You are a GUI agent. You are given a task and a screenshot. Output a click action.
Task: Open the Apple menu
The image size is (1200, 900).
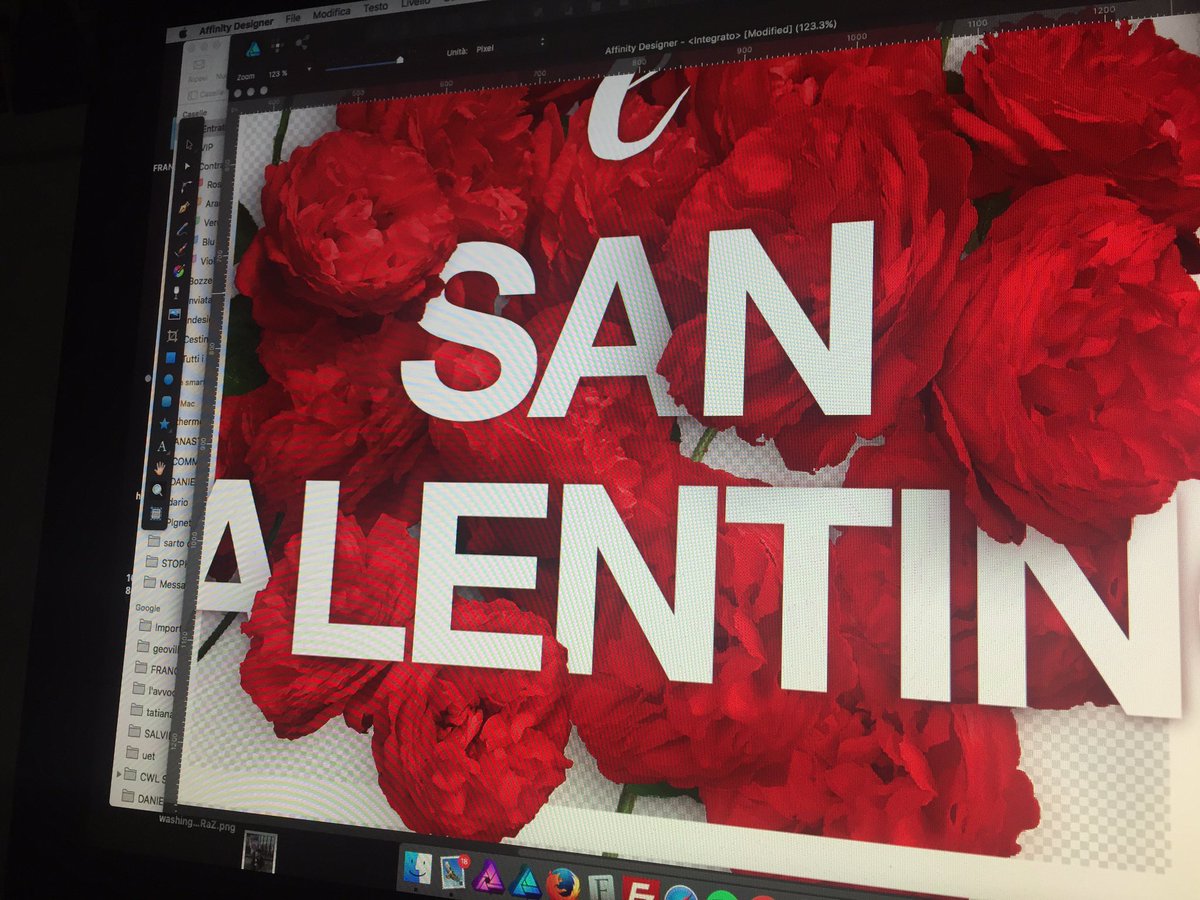(183, 32)
